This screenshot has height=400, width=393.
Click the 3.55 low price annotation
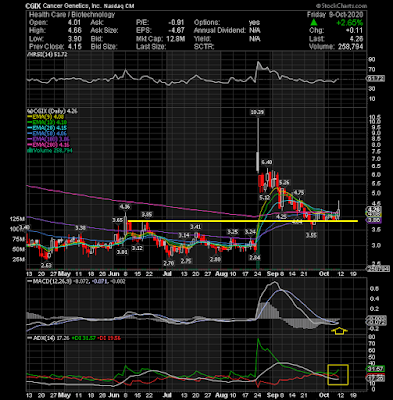(x=311, y=235)
